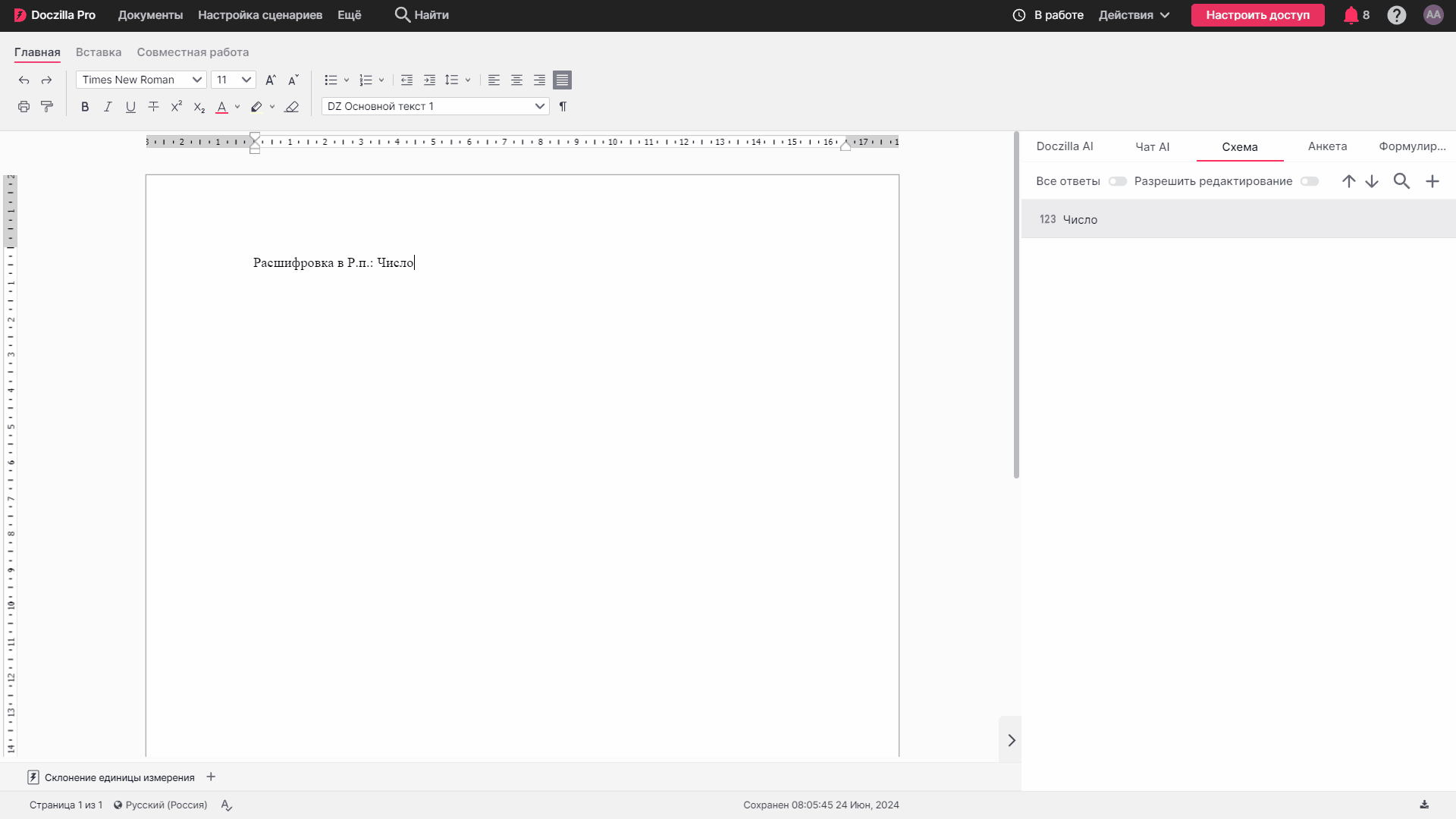The width and height of the screenshot is (1456, 819).
Task: Add a new document tab plus
Action: point(211,777)
